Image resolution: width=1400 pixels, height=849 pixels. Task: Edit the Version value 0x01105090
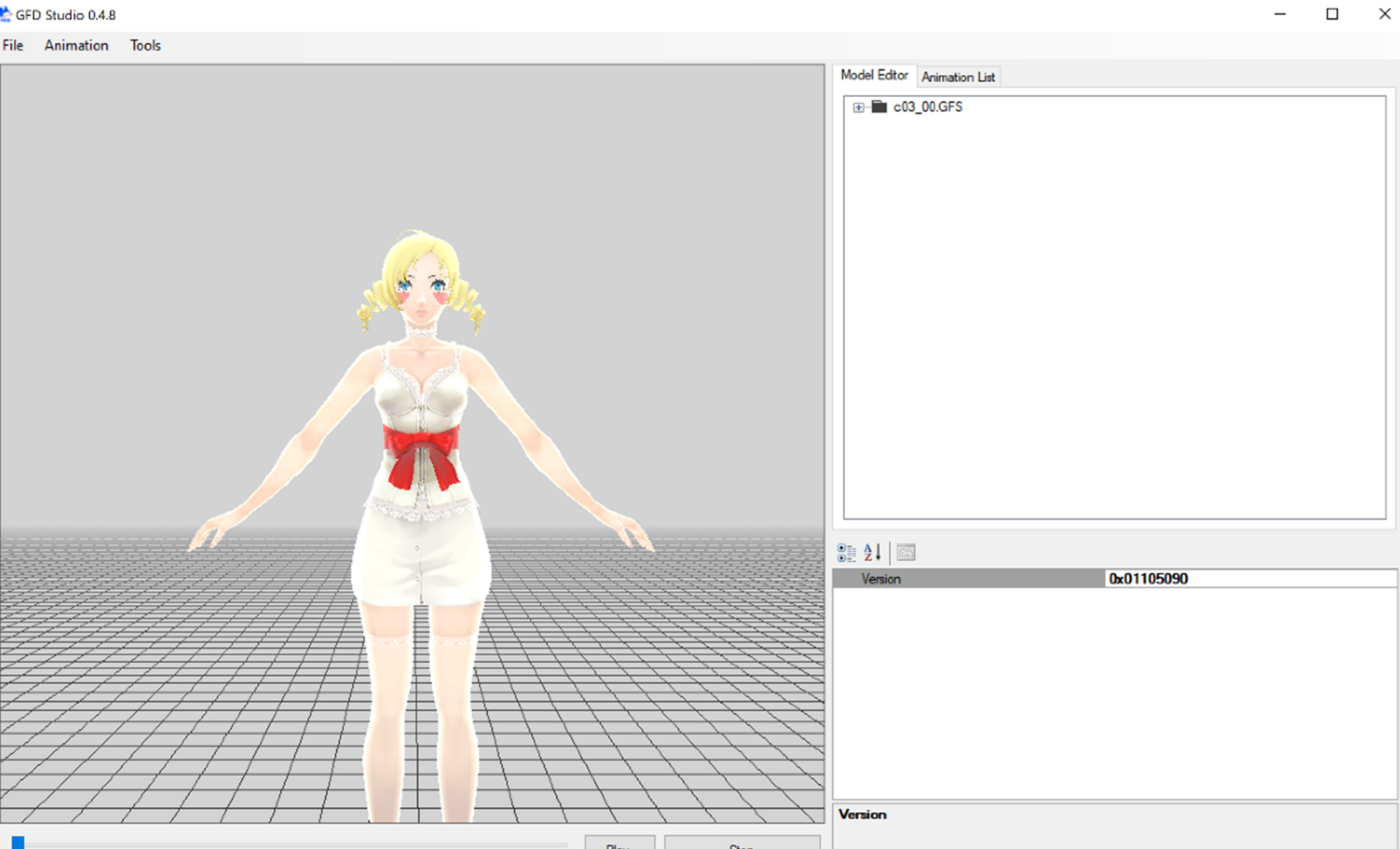coord(1251,579)
